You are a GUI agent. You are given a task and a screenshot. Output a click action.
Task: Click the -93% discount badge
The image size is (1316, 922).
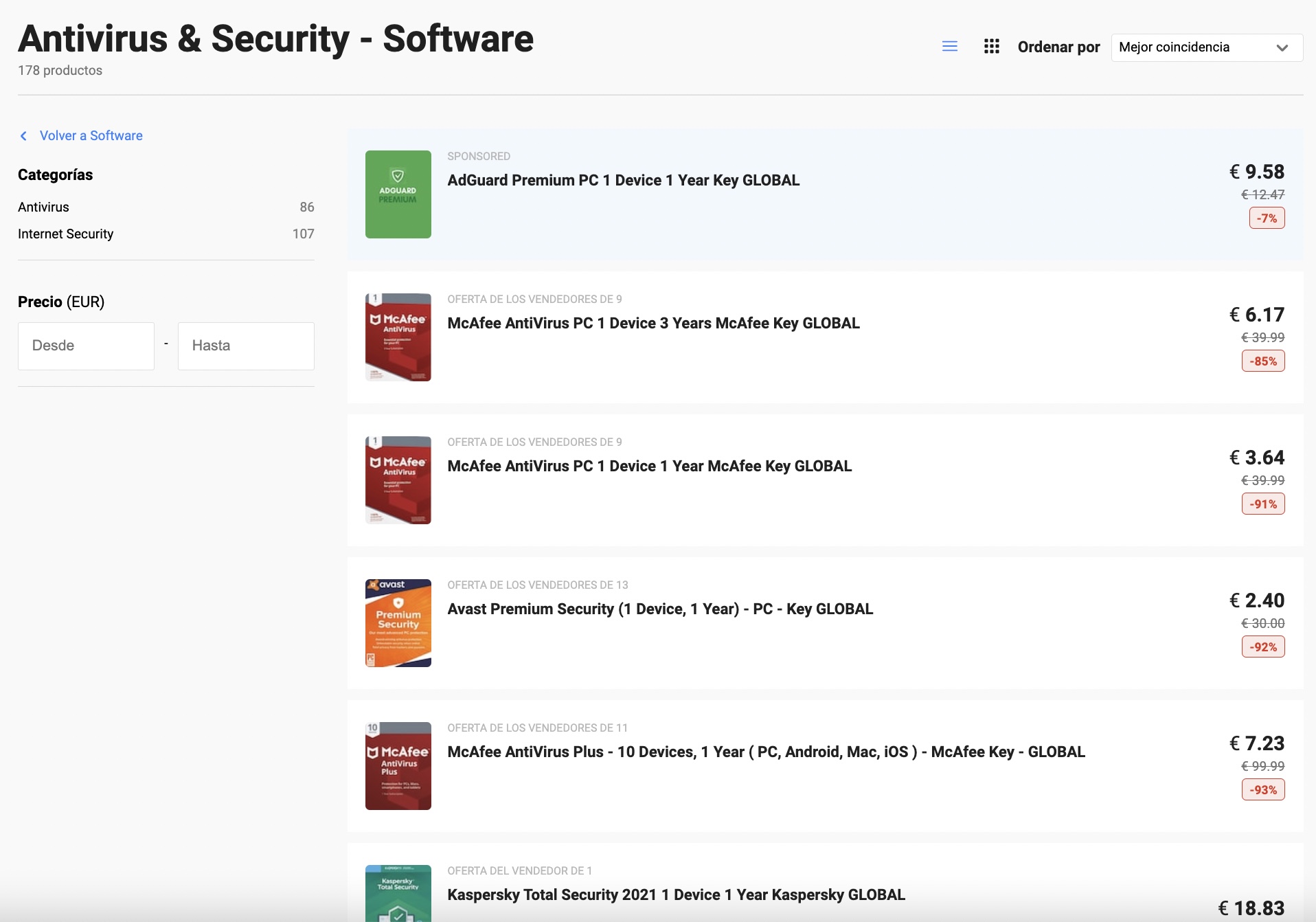1263,790
